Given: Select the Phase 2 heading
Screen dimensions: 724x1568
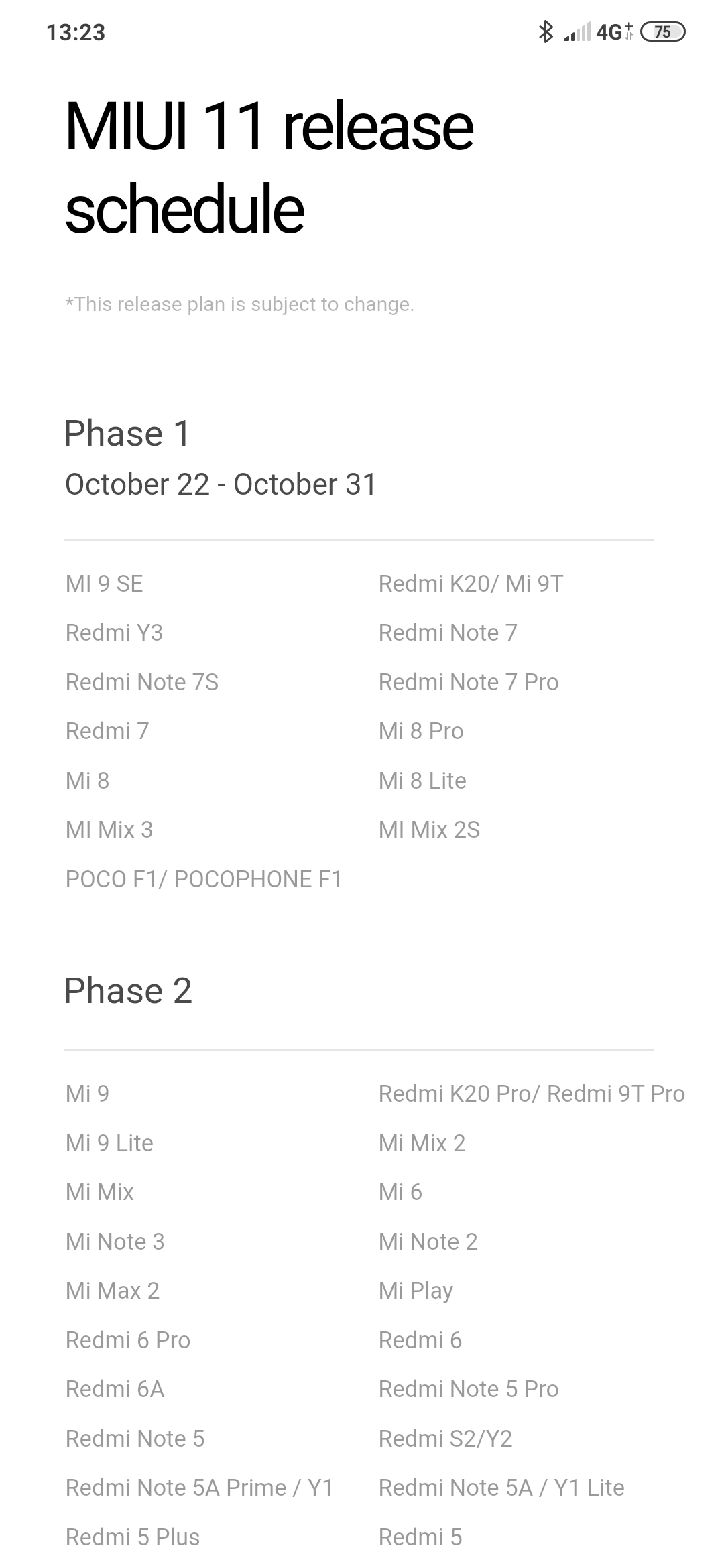Looking at the screenshot, I should pos(128,990).
